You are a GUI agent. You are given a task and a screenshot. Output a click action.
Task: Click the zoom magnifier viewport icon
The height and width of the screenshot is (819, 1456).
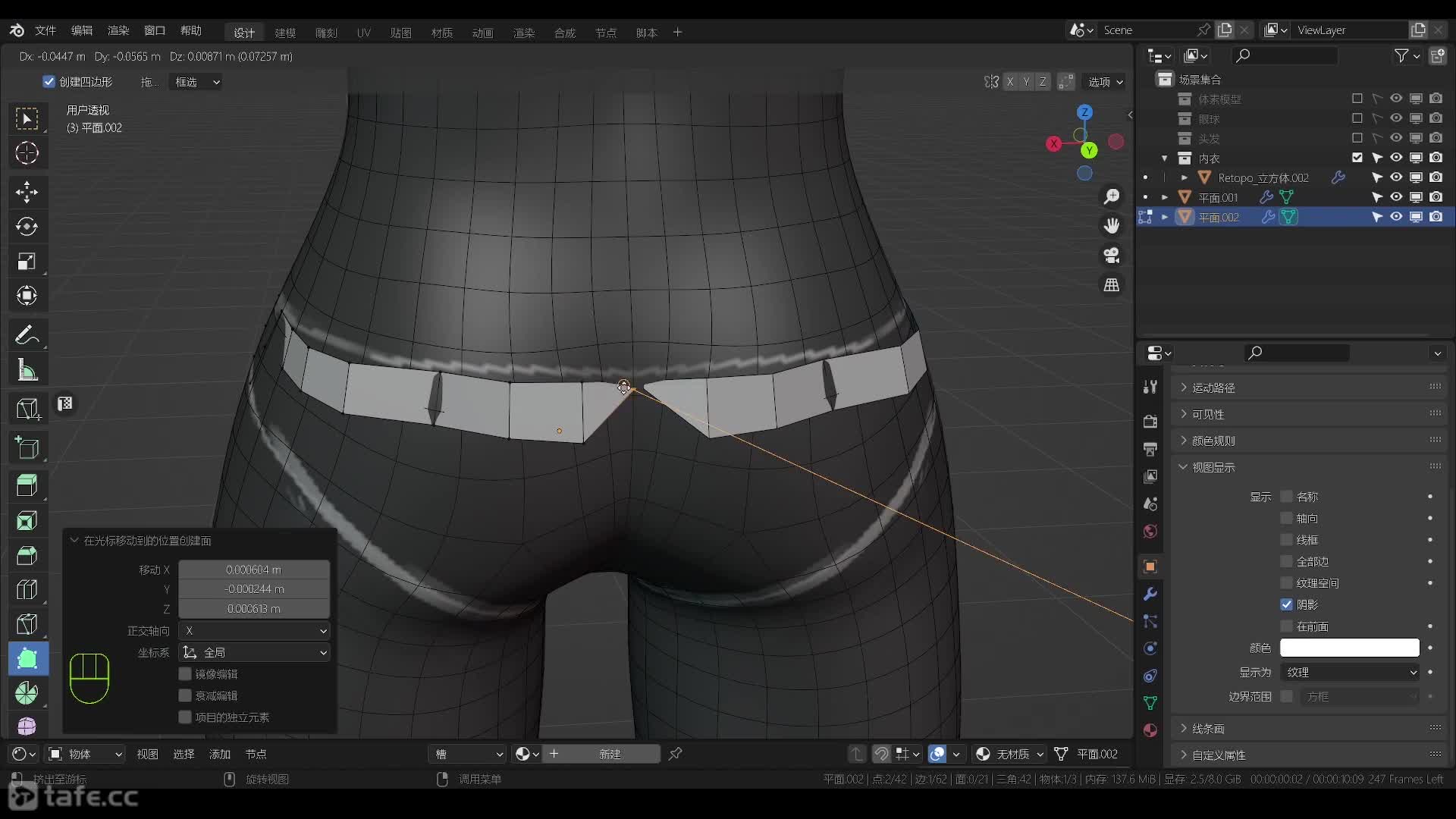click(1112, 196)
